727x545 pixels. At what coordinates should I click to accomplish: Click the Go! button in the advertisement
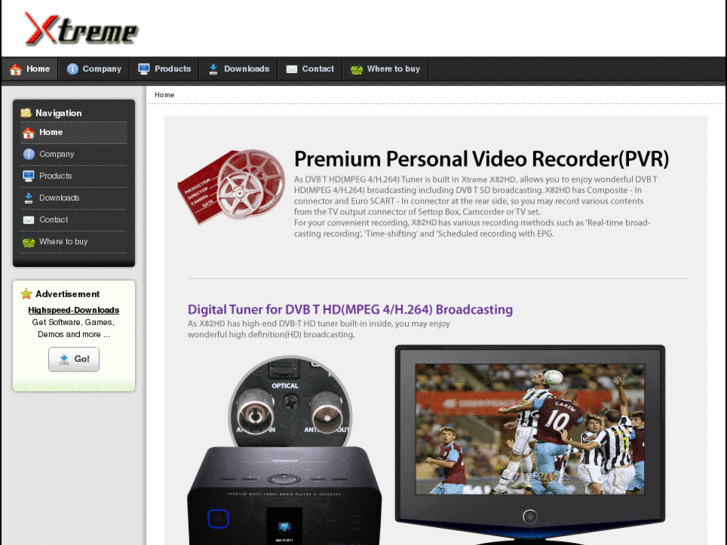pyautogui.click(x=74, y=359)
